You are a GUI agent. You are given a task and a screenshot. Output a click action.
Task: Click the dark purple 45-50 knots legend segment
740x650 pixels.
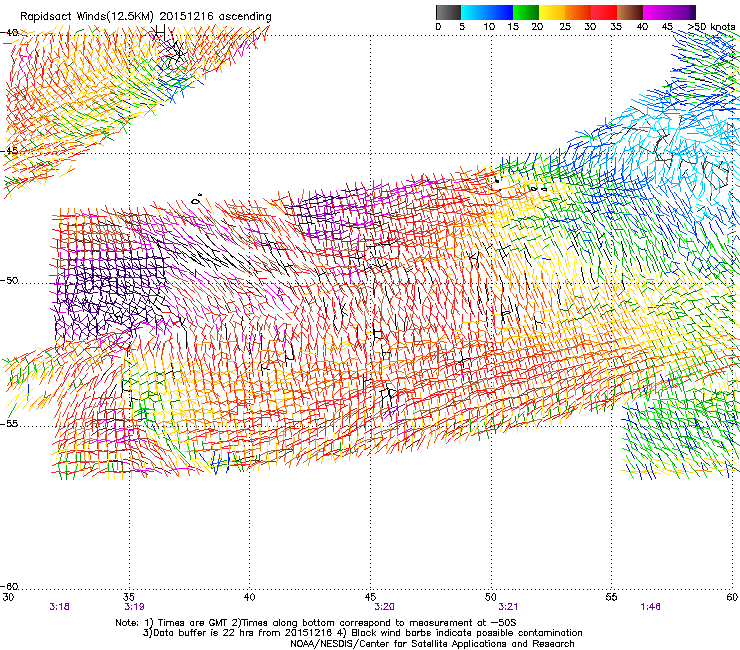tap(682, 12)
